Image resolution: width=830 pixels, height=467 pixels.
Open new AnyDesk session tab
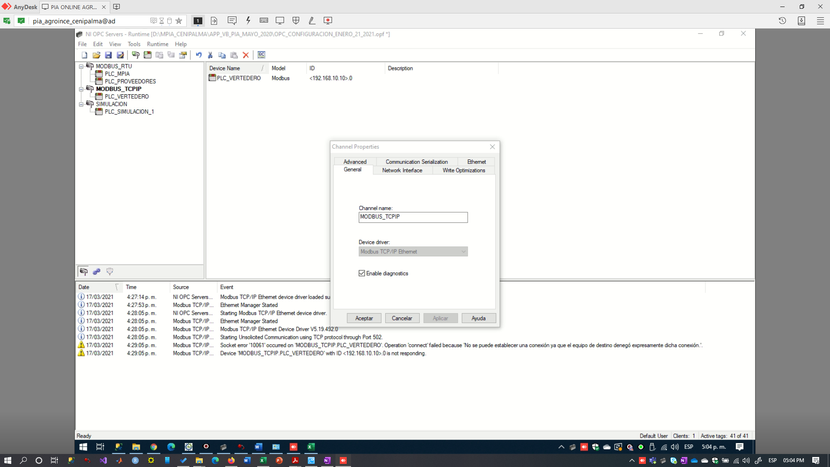click(116, 7)
